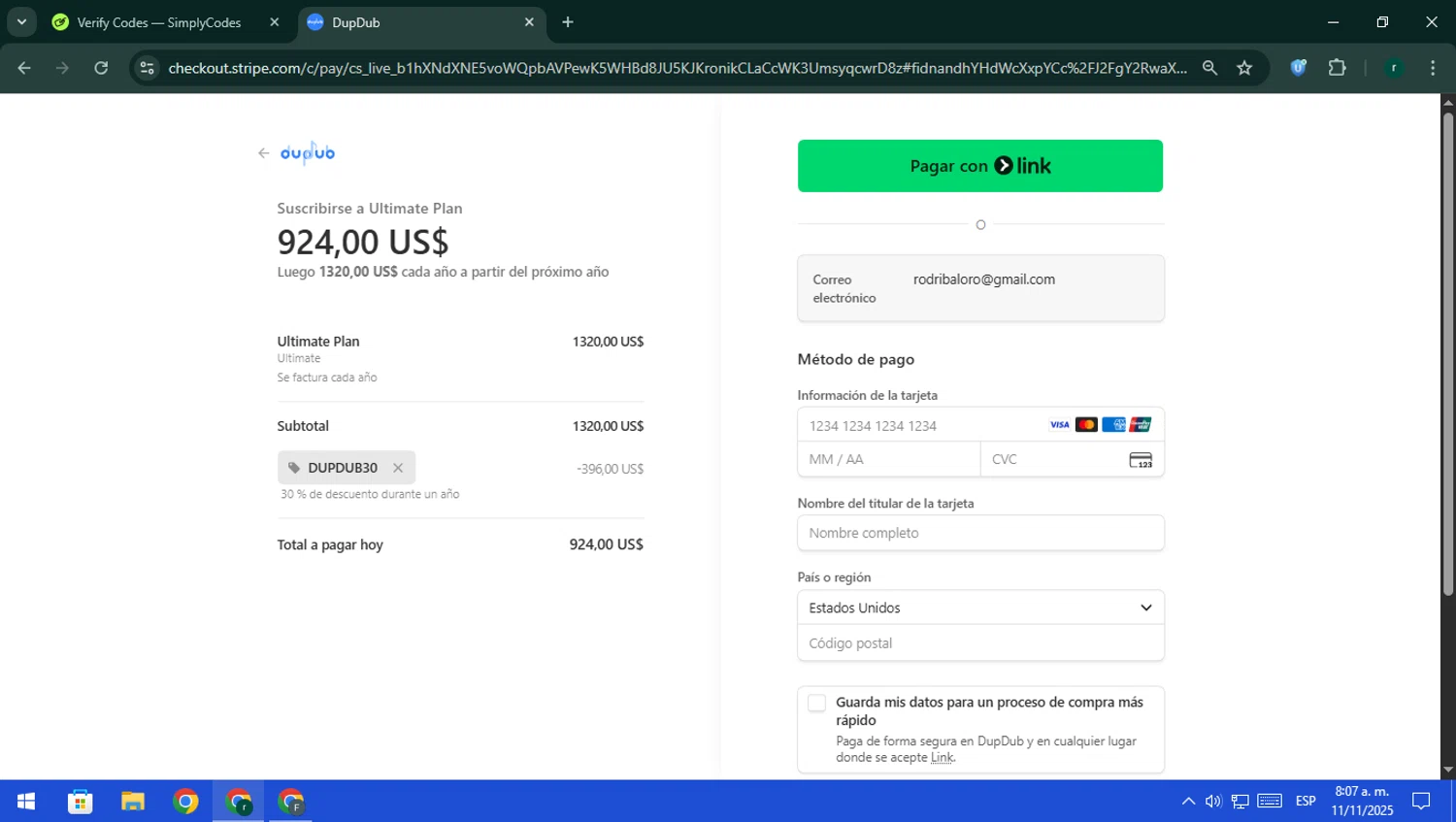Click the page vertical scrollbar thumb
This screenshot has height=822, width=1456.
click(1448, 354)
